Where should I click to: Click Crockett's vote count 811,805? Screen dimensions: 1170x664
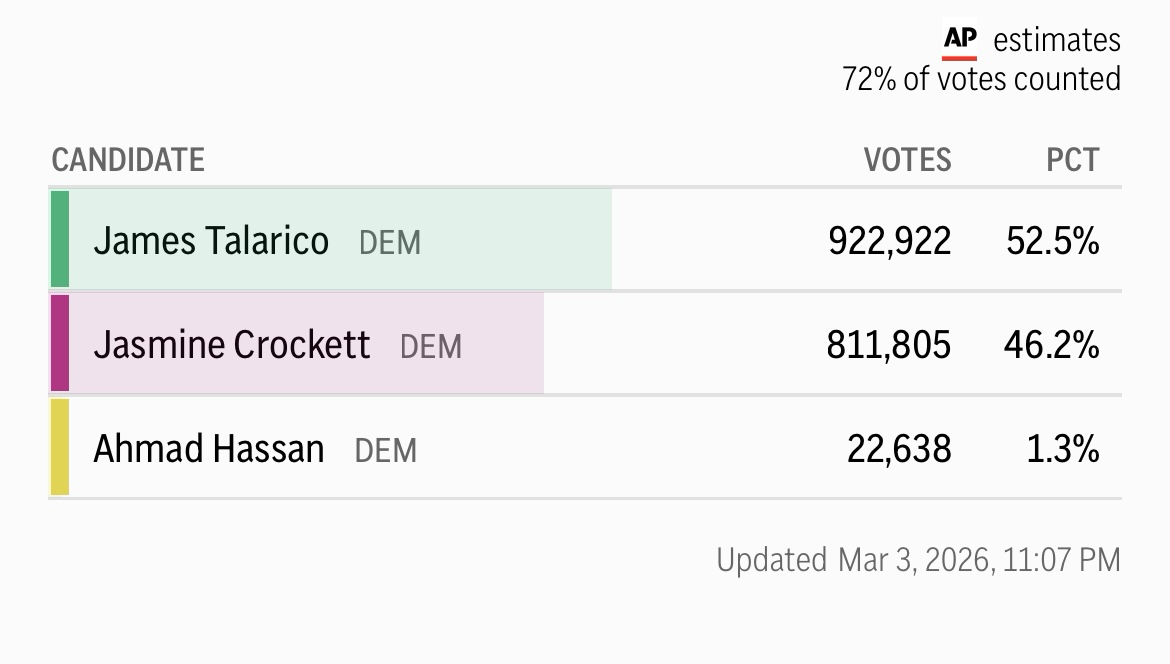(888, 345)
